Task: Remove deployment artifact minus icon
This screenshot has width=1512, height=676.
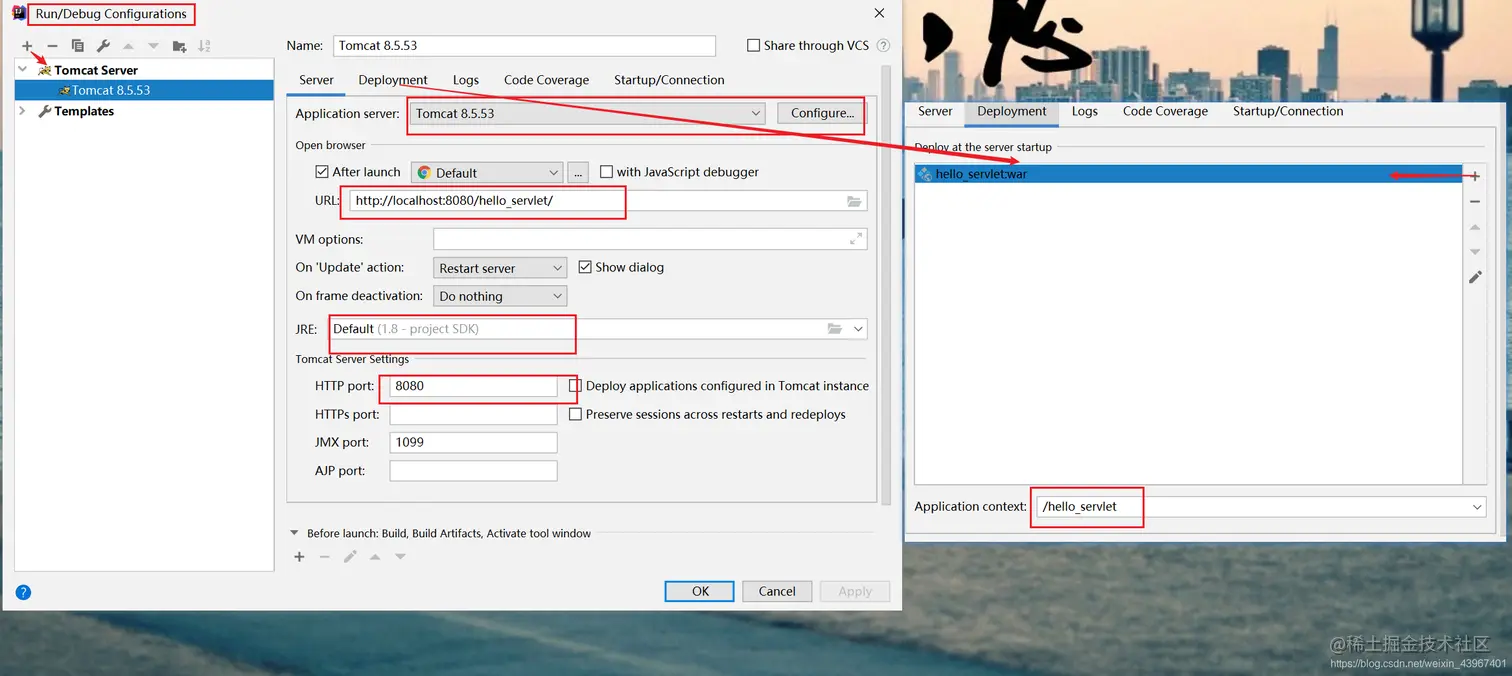Action: pos(1475,202)
